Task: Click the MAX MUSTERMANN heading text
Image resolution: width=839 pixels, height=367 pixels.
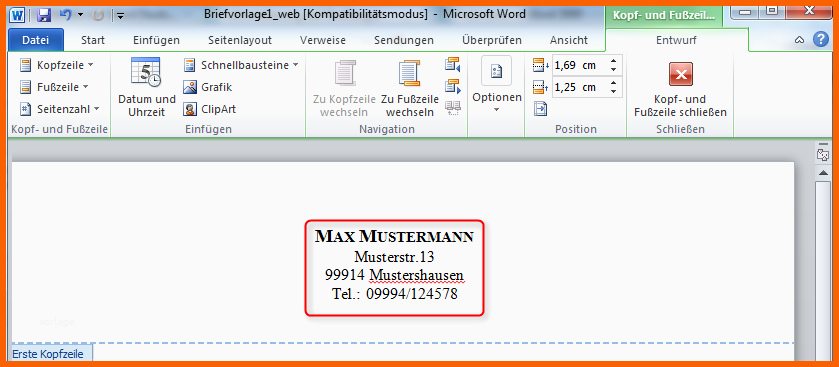Action: point(394,236)
